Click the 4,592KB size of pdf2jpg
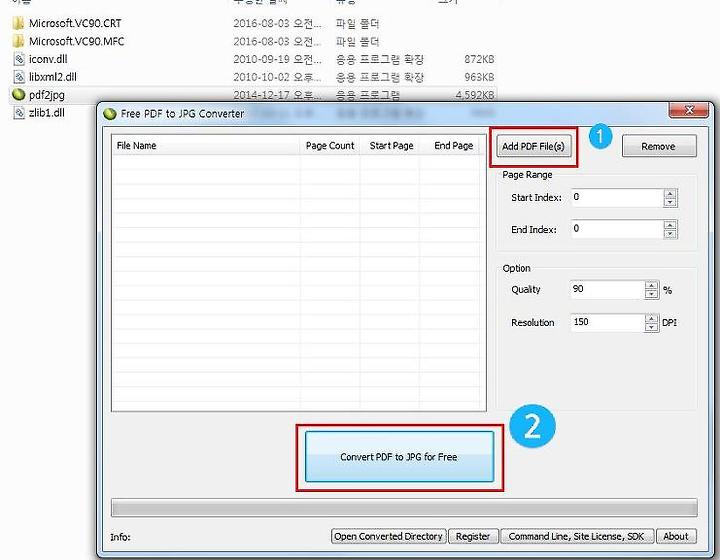The height and width of the screenshot is (560, 720). coord(475,95)
